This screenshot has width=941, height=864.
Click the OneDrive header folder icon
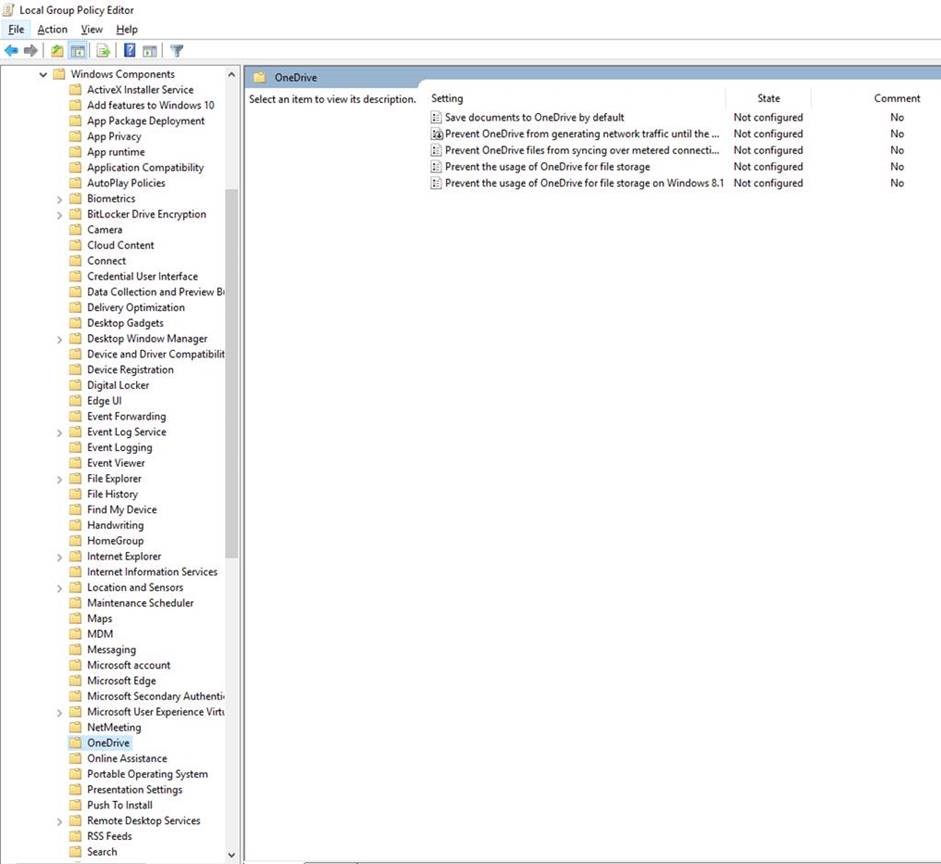[x=259, y=77]
